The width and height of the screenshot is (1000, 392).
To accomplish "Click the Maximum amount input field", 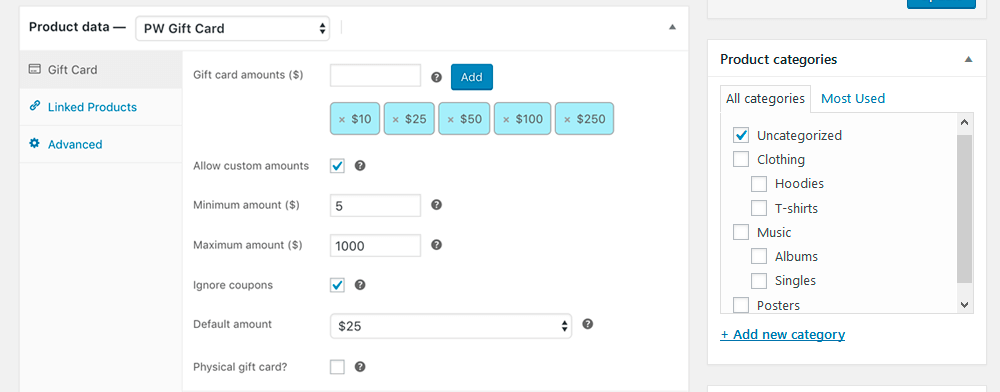I will pyautogui.click(x=376, y=245).
